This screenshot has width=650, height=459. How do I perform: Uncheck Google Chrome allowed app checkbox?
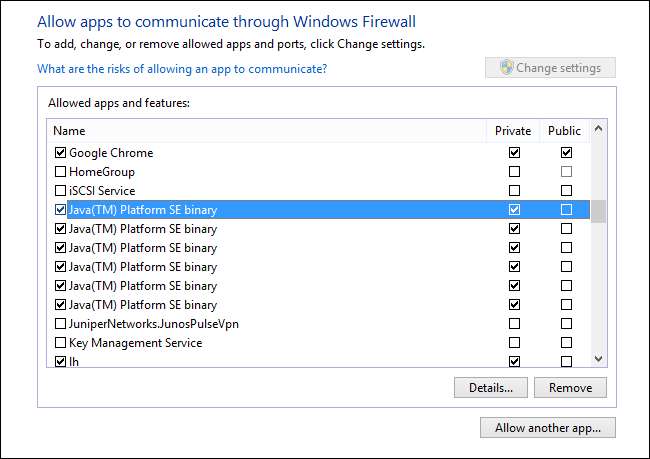61,153
